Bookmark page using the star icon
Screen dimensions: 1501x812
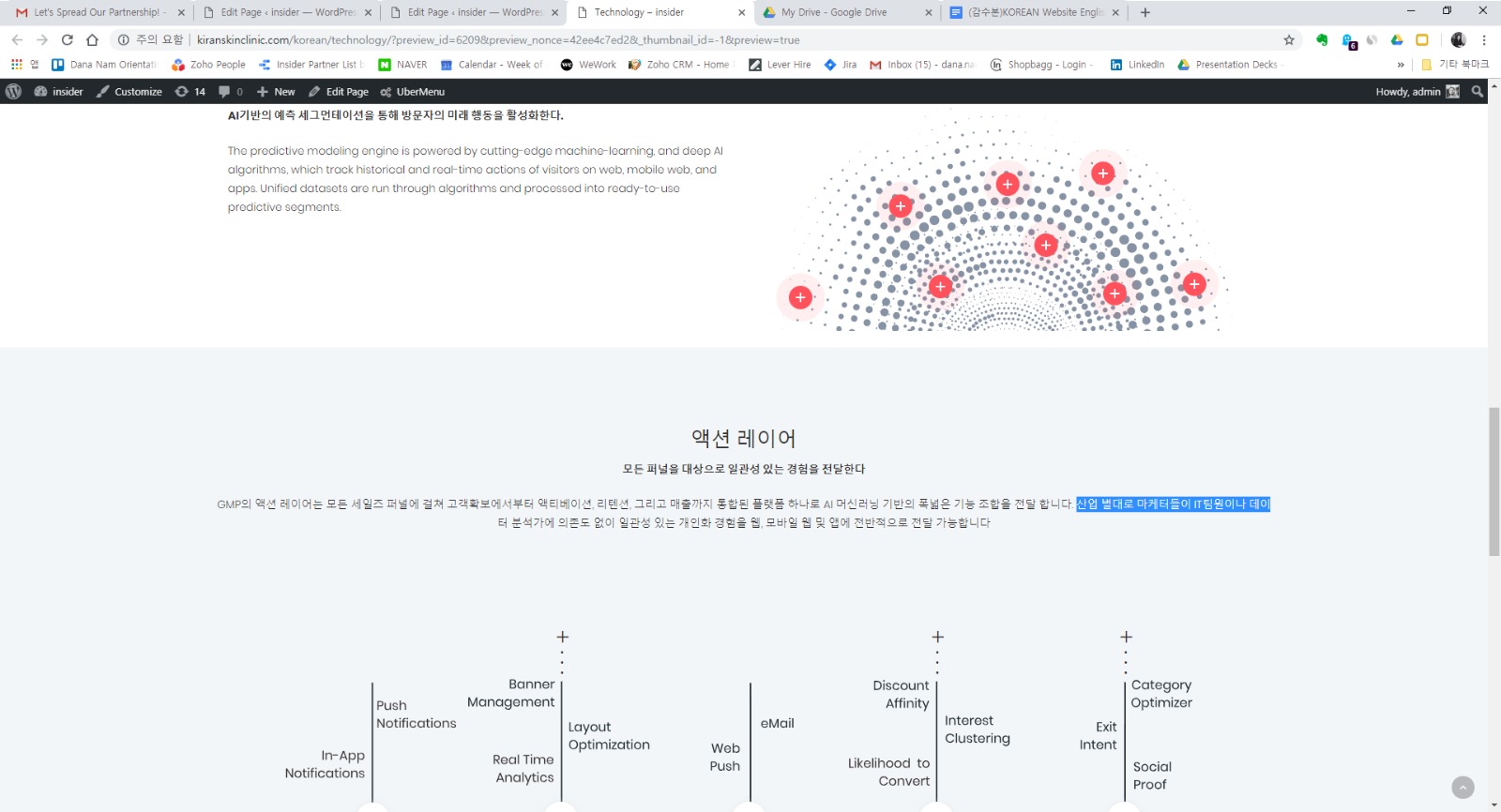1289,39
